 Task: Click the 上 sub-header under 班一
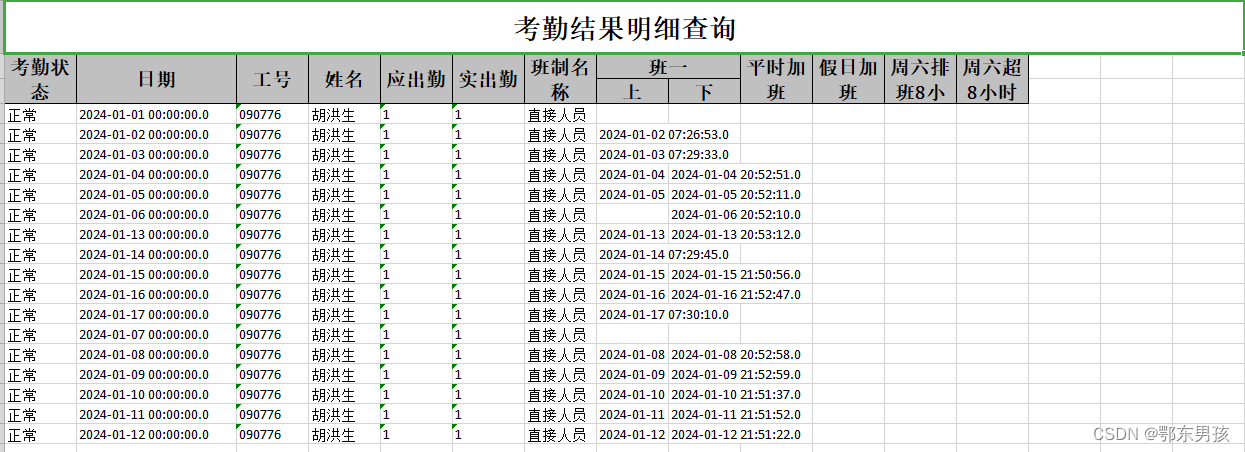click(632, 91)
